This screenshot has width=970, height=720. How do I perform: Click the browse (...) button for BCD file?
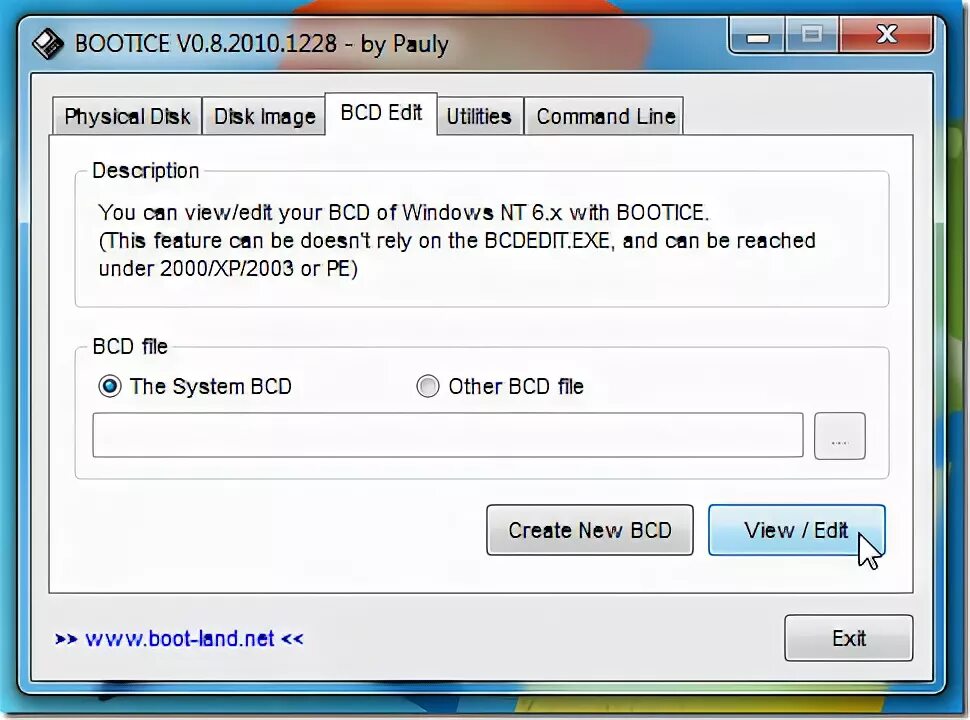click(x=839, y=436)
